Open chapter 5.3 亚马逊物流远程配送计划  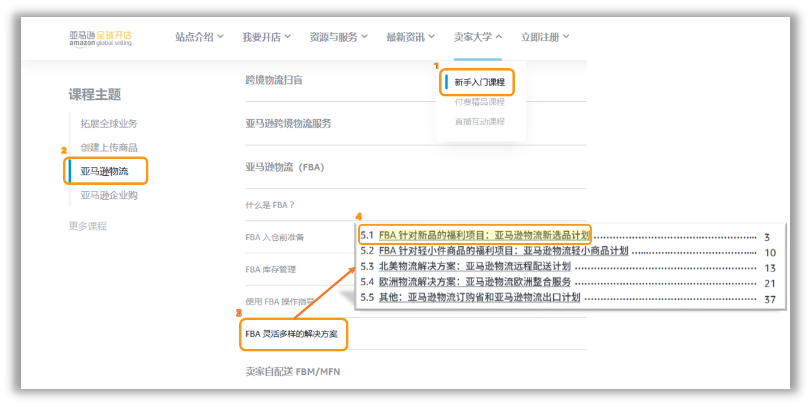pyautogui.click(x=474, y=266)
